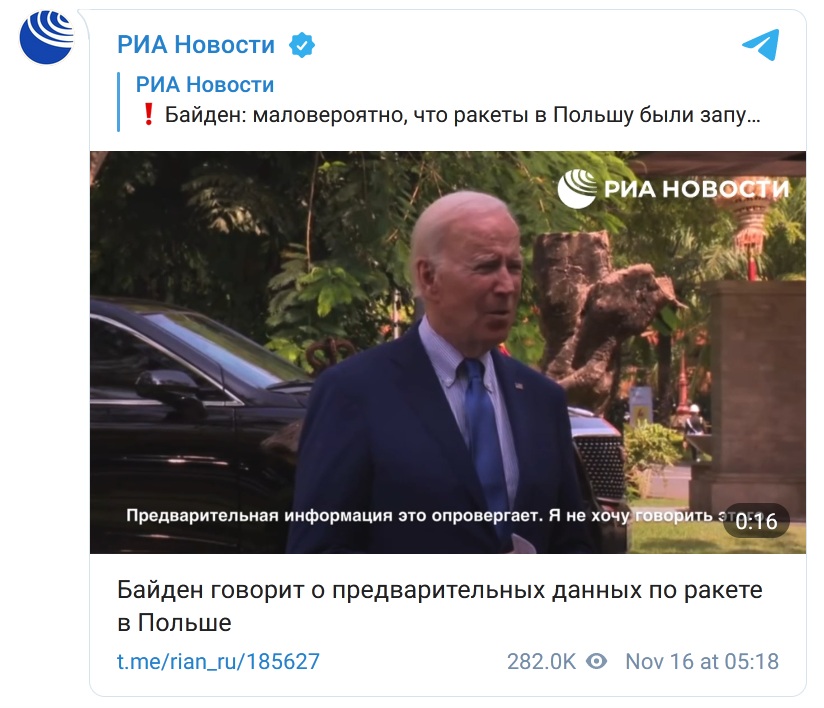Play the Biden video thumbnail
Screen dimensions: 824x708
click(x=448, y=352)
